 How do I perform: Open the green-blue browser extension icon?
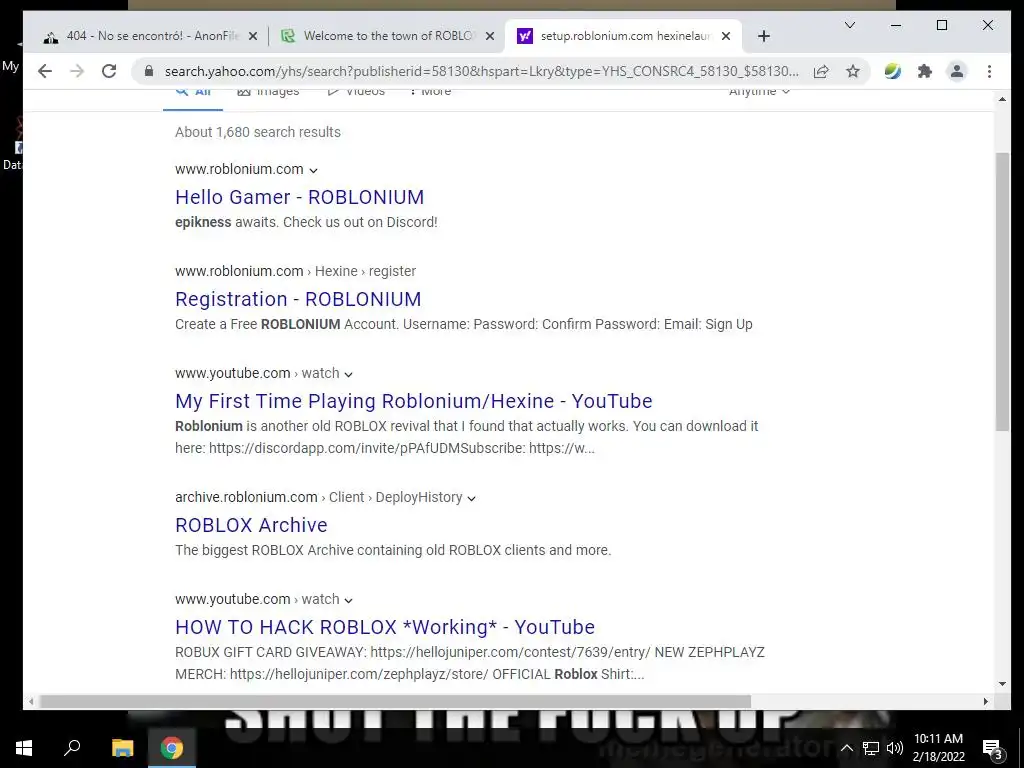point(893,71)
